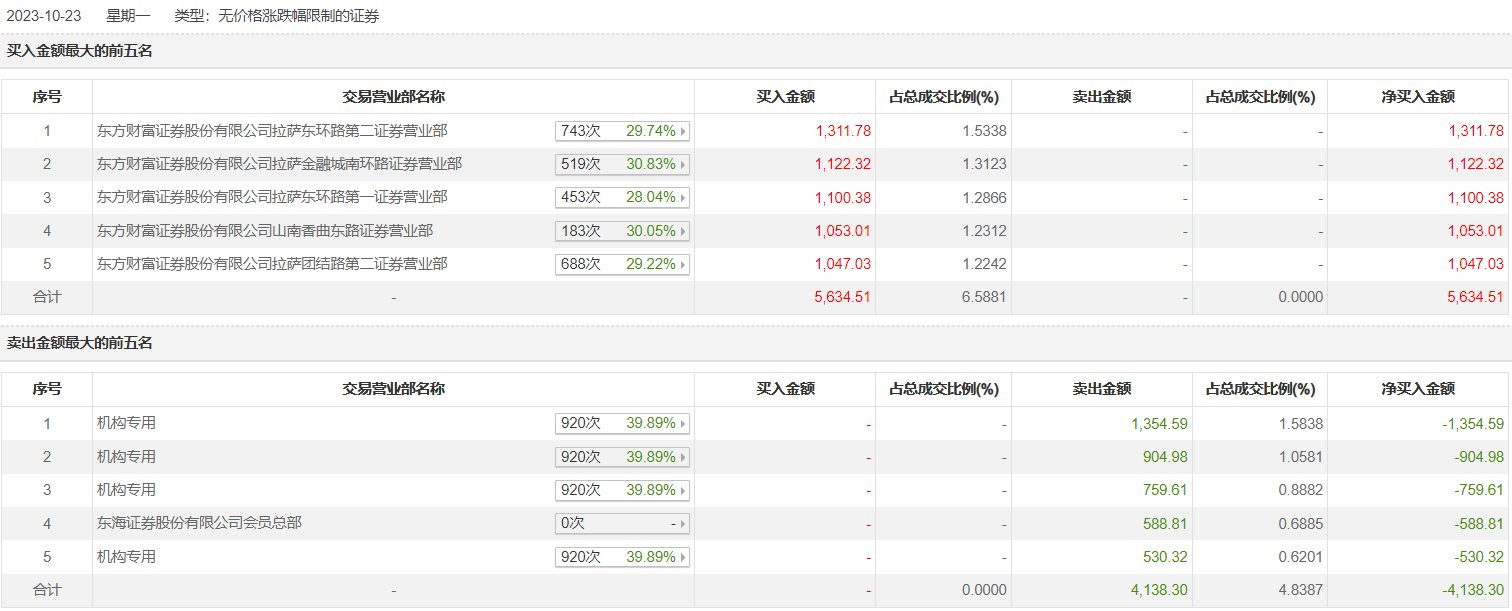This screenshot has width=1512, height=611.
Task: Click buy amount 1,311.78 in row one
Action: [x=843, y=131]
